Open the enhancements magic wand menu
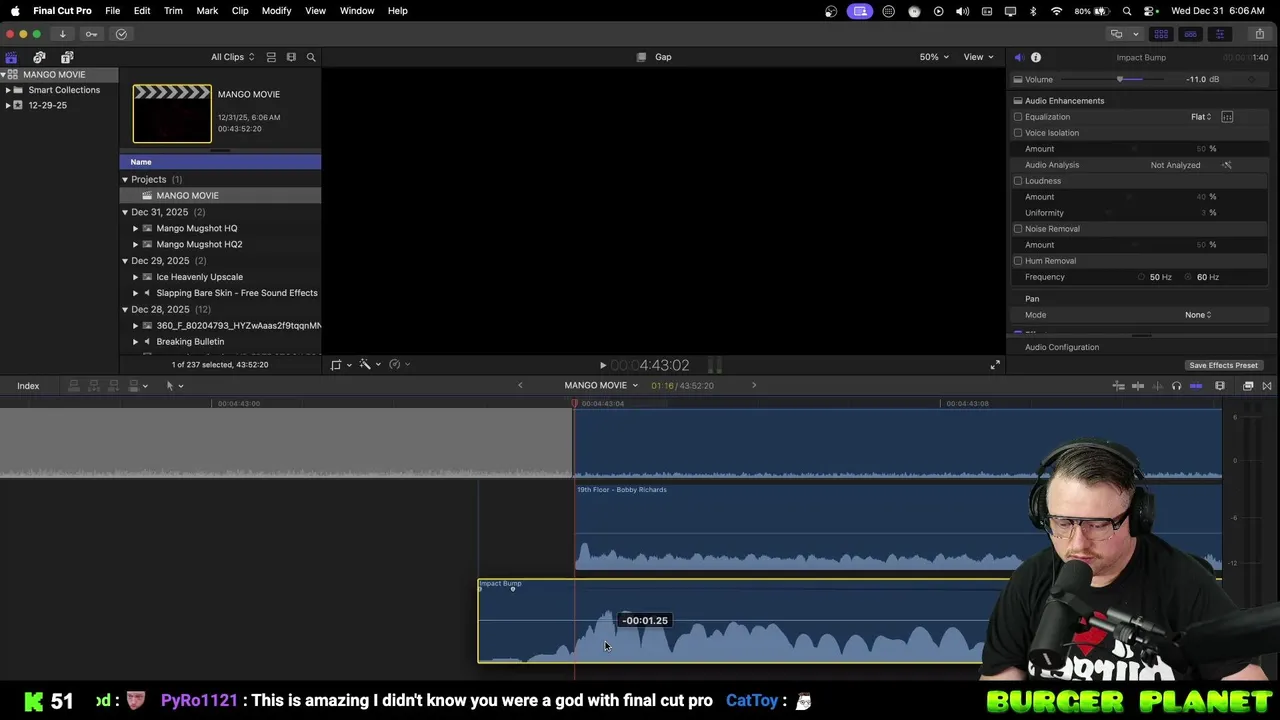 (368, 365)
